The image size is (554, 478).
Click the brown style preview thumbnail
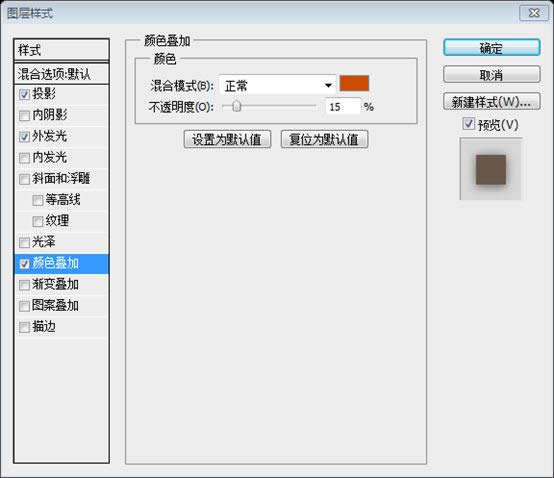491,169
